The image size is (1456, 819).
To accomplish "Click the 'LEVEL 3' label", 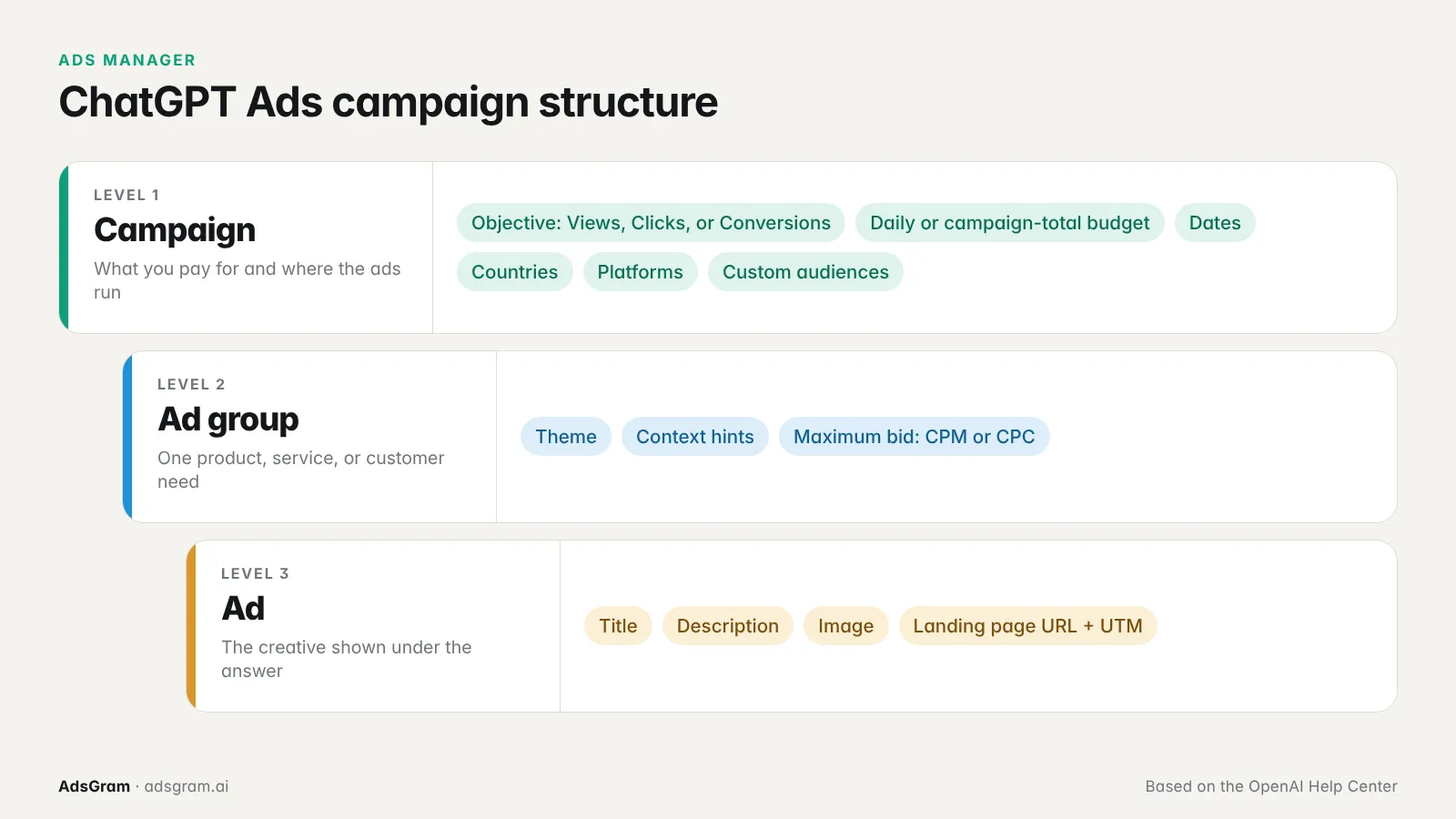I will [255, 573].
